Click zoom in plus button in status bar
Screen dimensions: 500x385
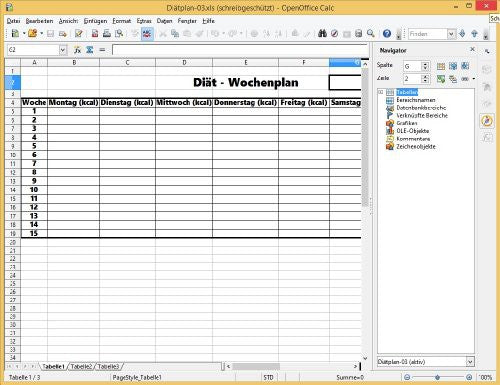[x=469, y=377]
